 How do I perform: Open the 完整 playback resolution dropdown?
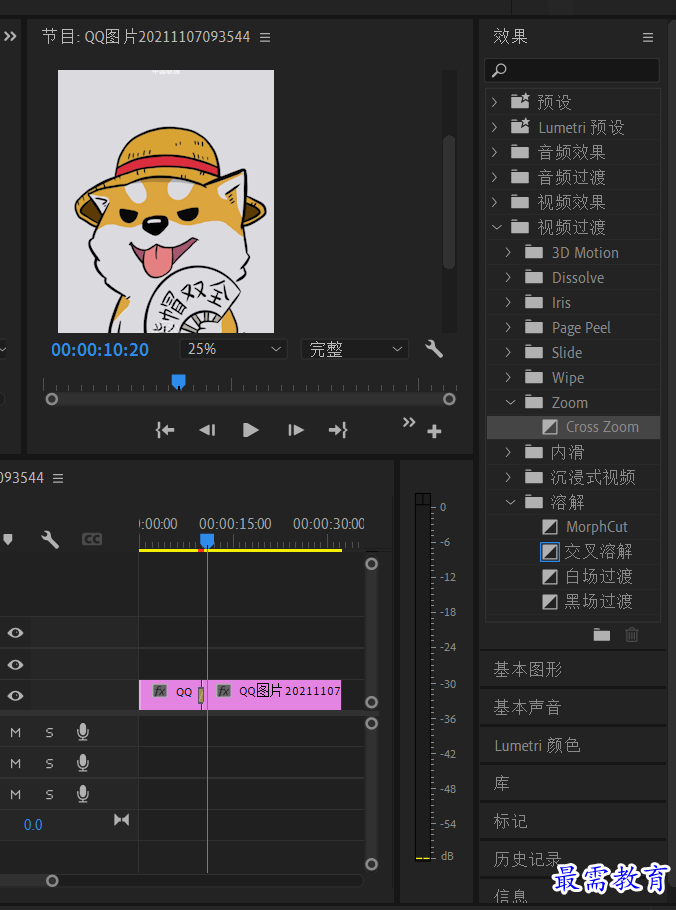(x=355, y=349)
